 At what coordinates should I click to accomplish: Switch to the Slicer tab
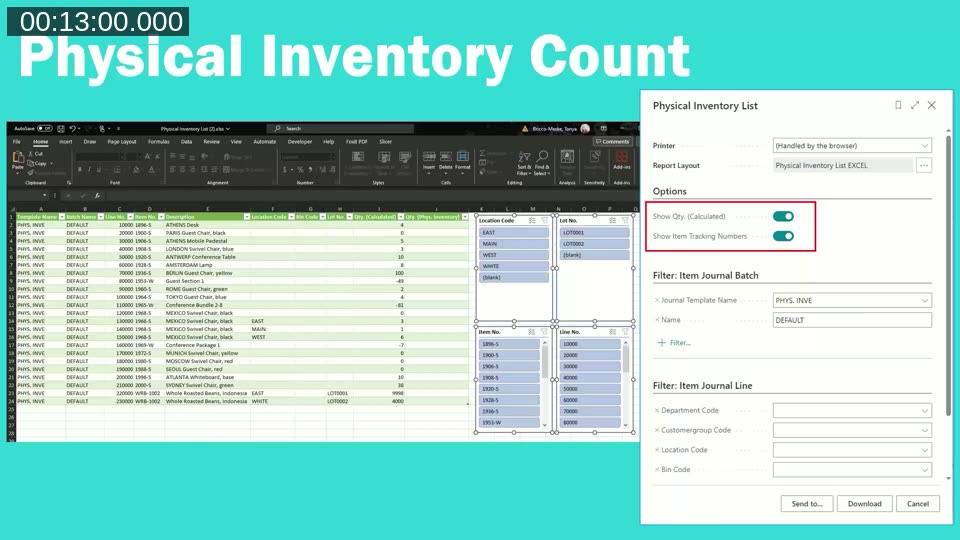[385, 141]
